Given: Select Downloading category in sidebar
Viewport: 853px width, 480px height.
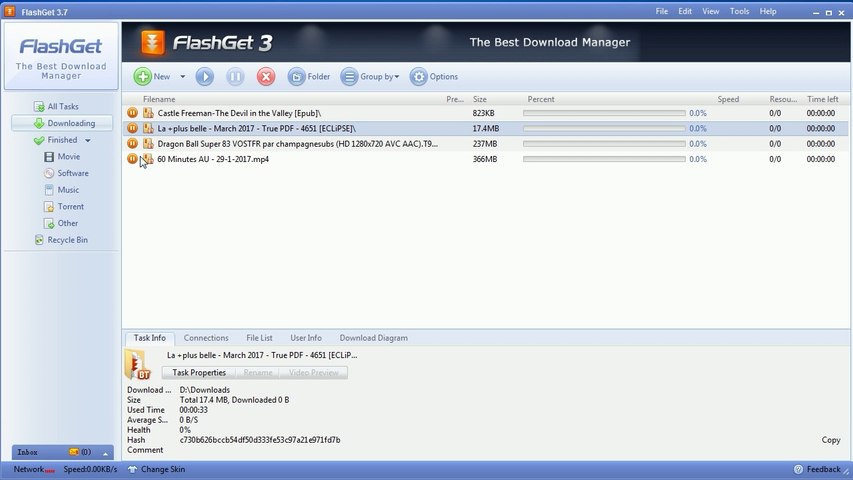Looking at the screenshot, I should pos(62,123).
